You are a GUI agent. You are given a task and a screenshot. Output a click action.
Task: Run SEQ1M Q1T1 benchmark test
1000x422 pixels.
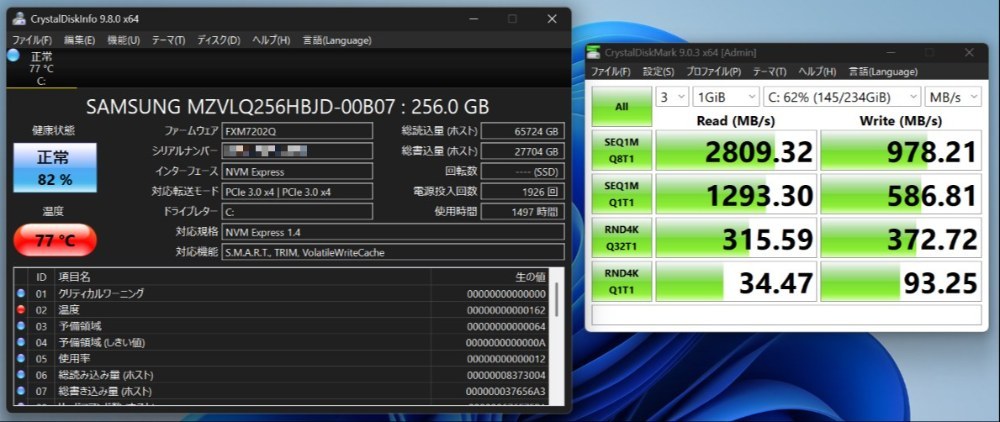[x=622, y=194]
